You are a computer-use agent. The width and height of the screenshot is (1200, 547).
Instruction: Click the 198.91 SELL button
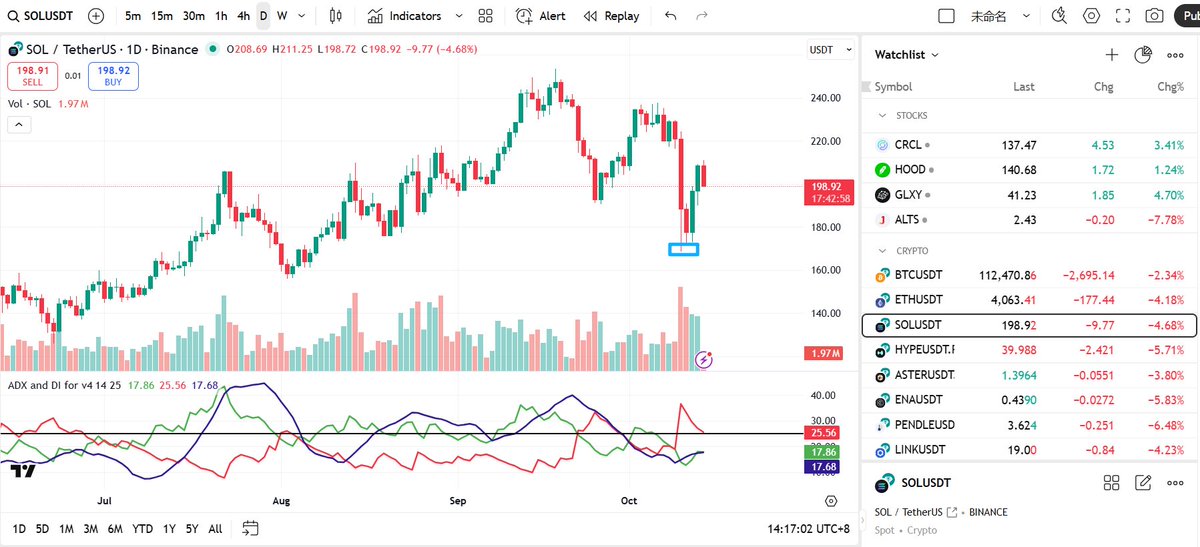(x=32, y=76)
